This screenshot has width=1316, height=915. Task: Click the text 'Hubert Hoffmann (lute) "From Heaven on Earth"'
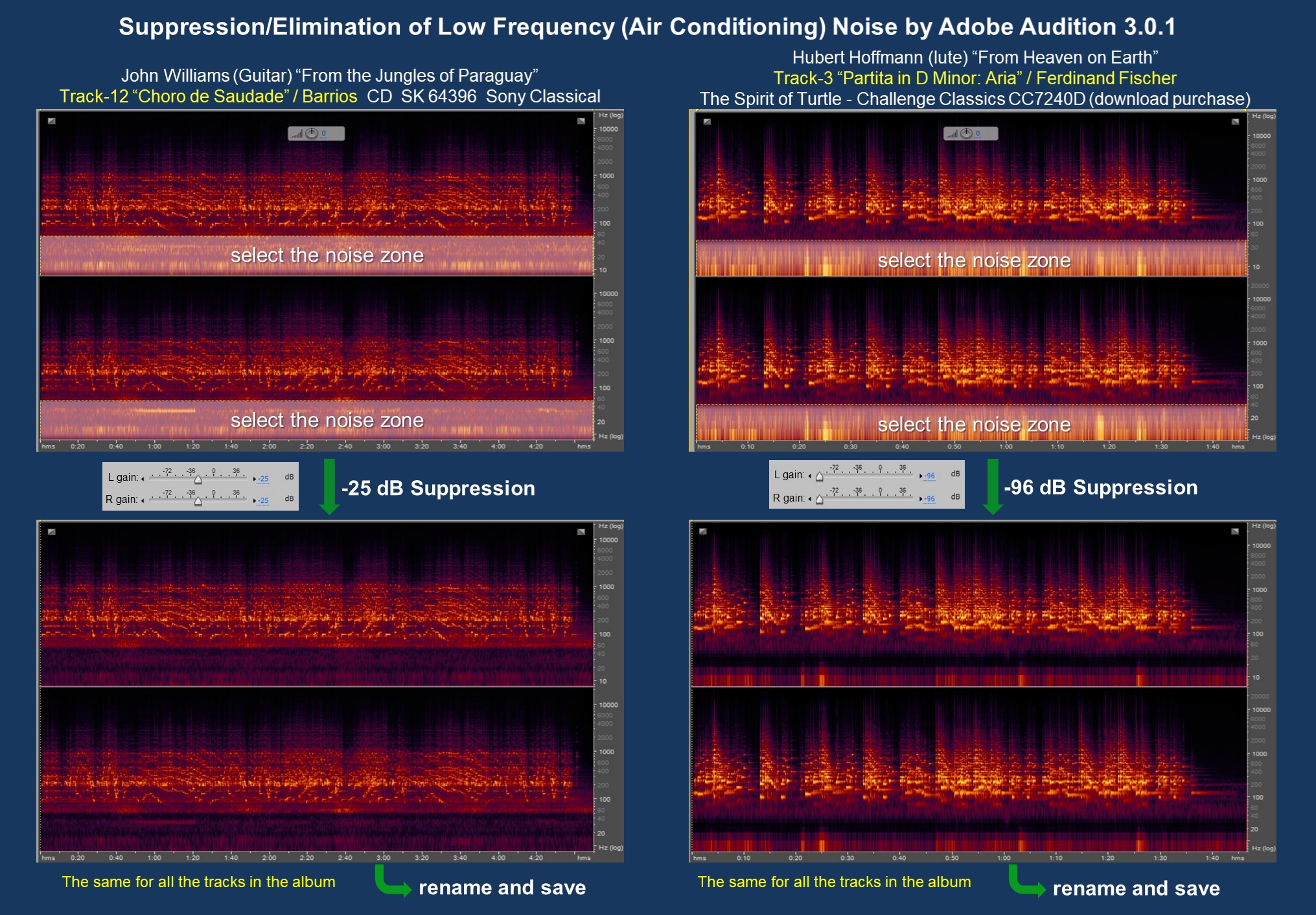[x=975, y=58]
